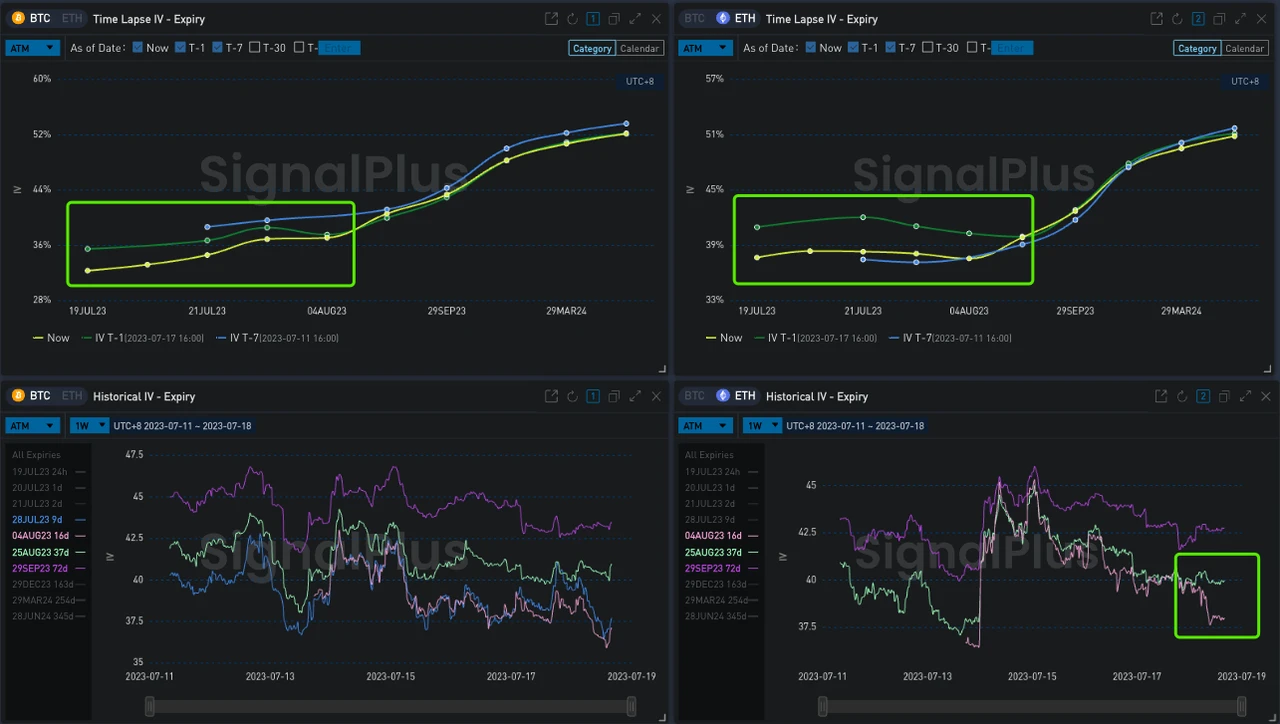The height and width of the screenshot is (724, 1280).
Task: Refresh the ETH Historical IV panel
Action: (x=1182, y=397)
